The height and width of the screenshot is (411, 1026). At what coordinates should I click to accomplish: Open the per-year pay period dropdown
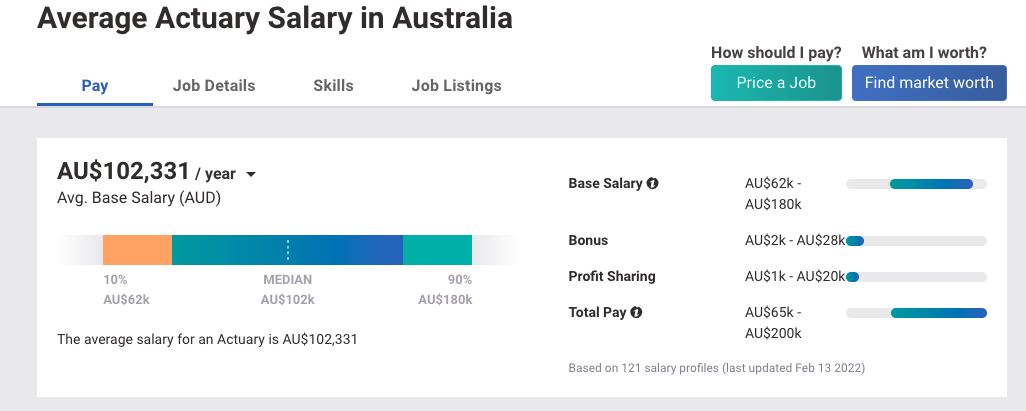click(x=250, y=175)
